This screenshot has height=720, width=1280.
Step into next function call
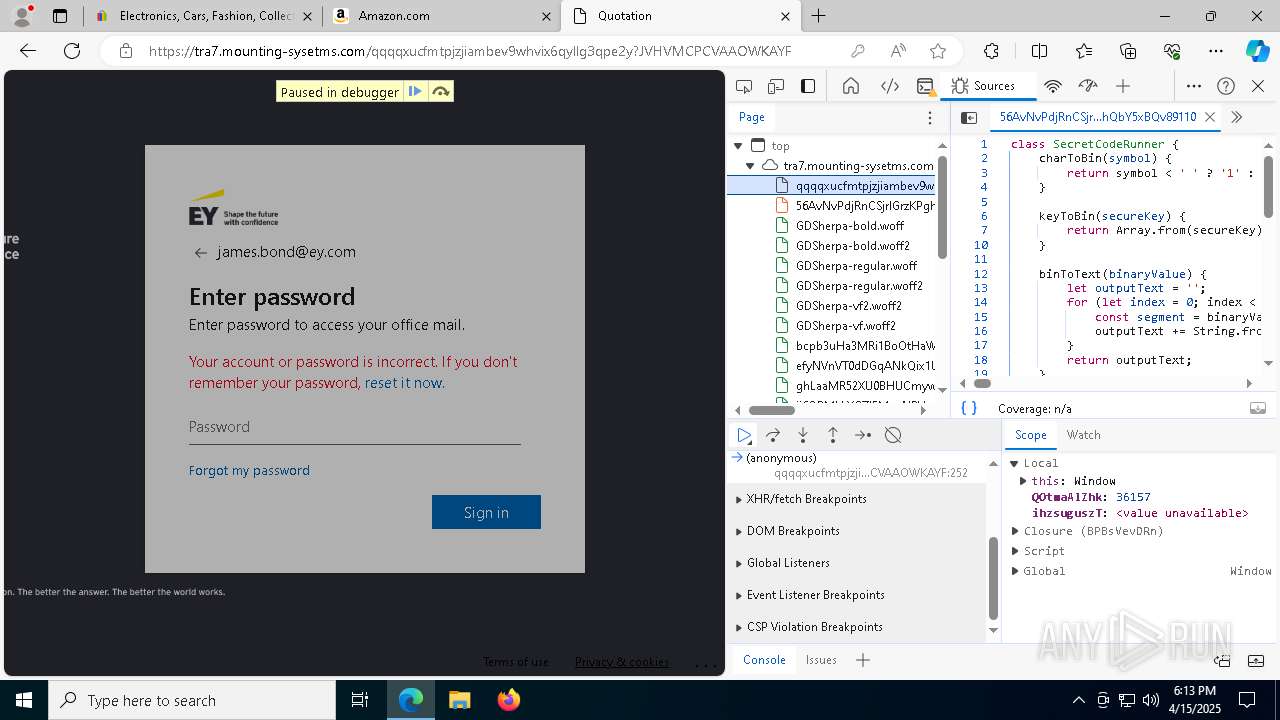pyautogui.click(x=803, y=435)
